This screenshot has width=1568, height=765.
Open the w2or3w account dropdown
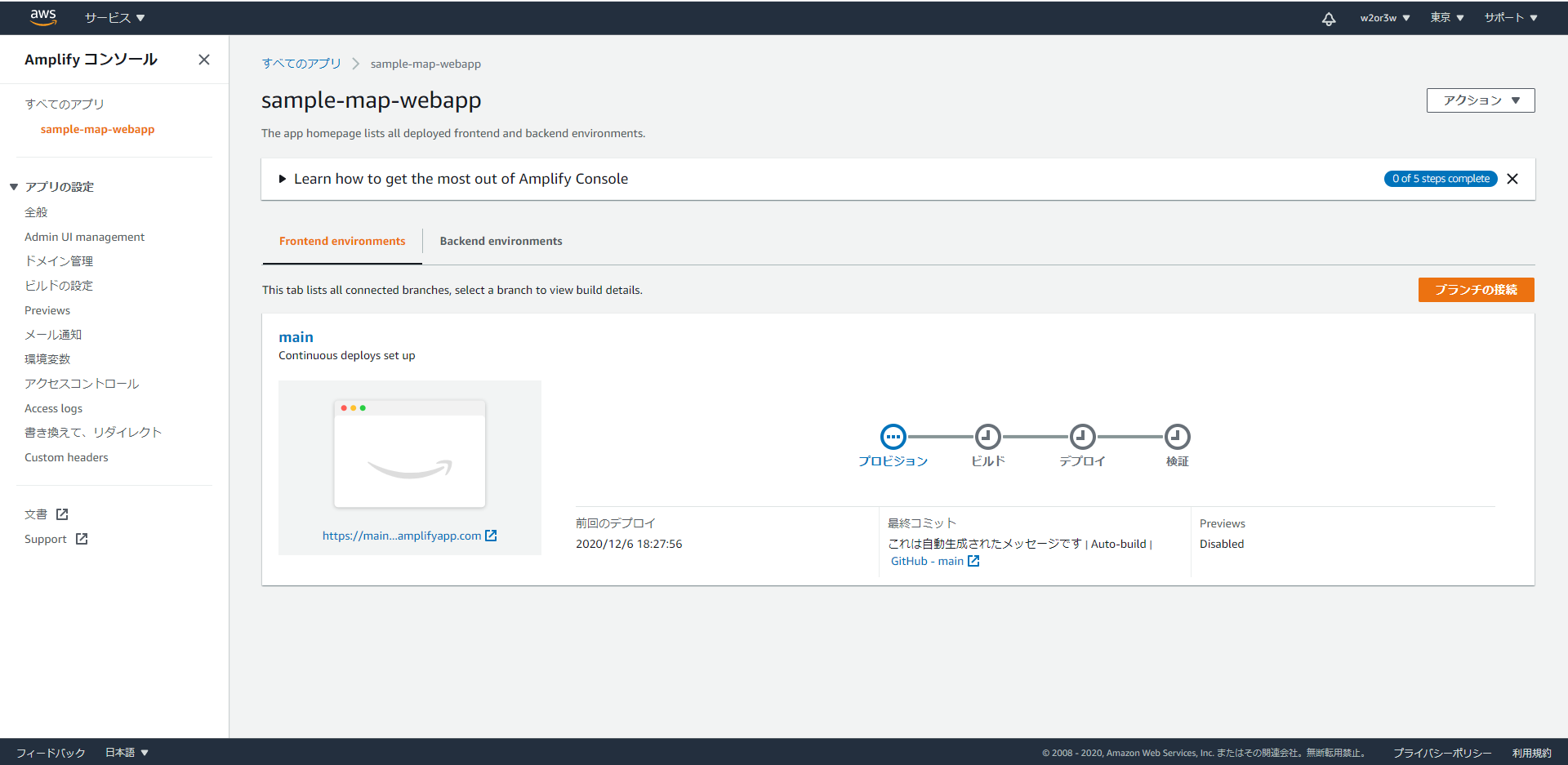tap(1385, 18)
